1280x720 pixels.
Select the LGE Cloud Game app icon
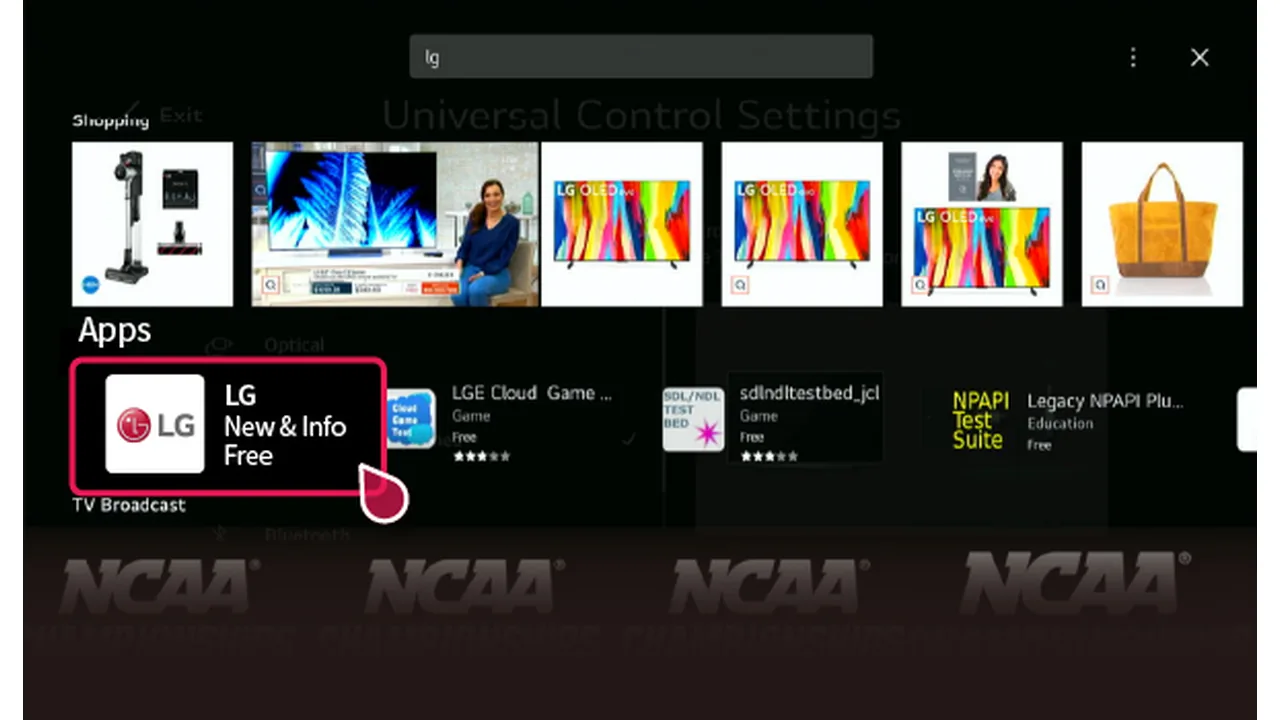[x=411, y=419]
